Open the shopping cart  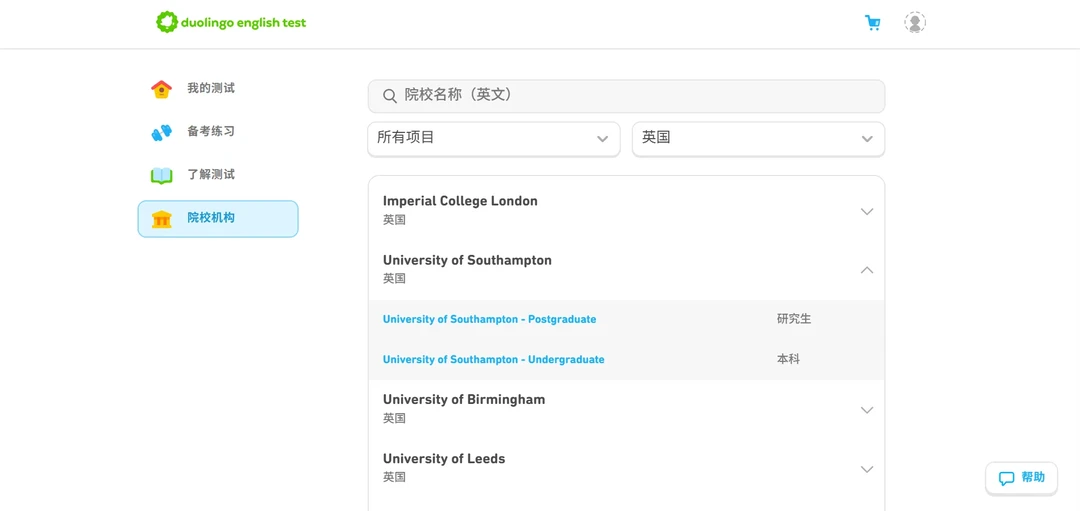[x=873, y=23]
